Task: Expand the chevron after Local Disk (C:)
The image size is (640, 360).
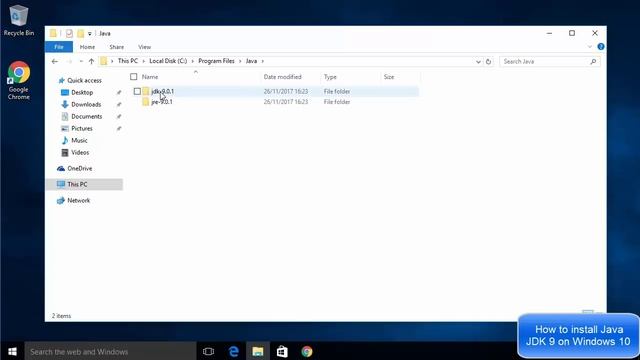Action: [193, 61]
